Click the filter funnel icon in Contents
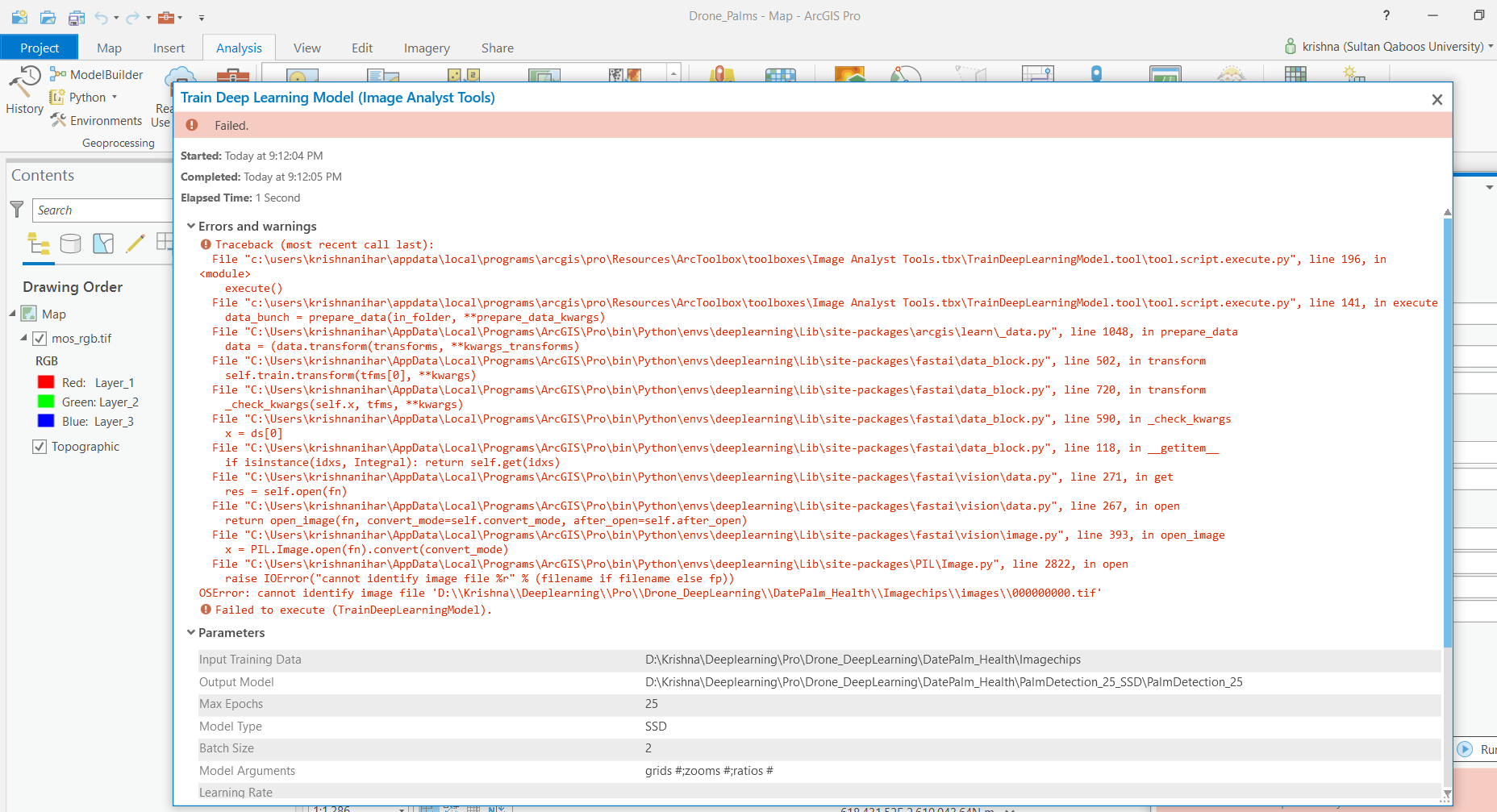Image resolution: width=1497 pixels, height=812 pixels. tap(16, 210)
